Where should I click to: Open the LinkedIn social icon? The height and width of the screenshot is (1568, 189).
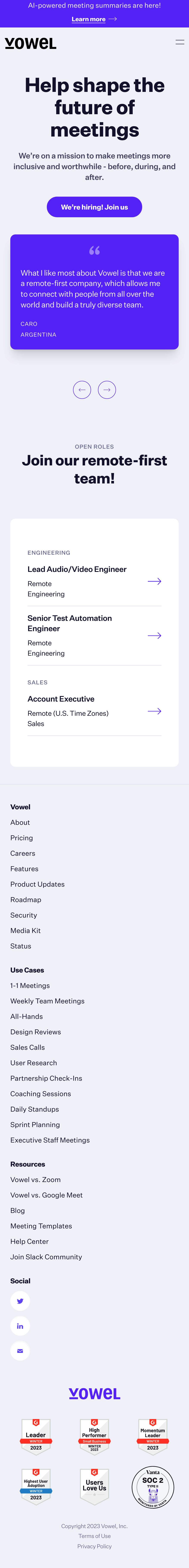click(x=20, y=1326)
